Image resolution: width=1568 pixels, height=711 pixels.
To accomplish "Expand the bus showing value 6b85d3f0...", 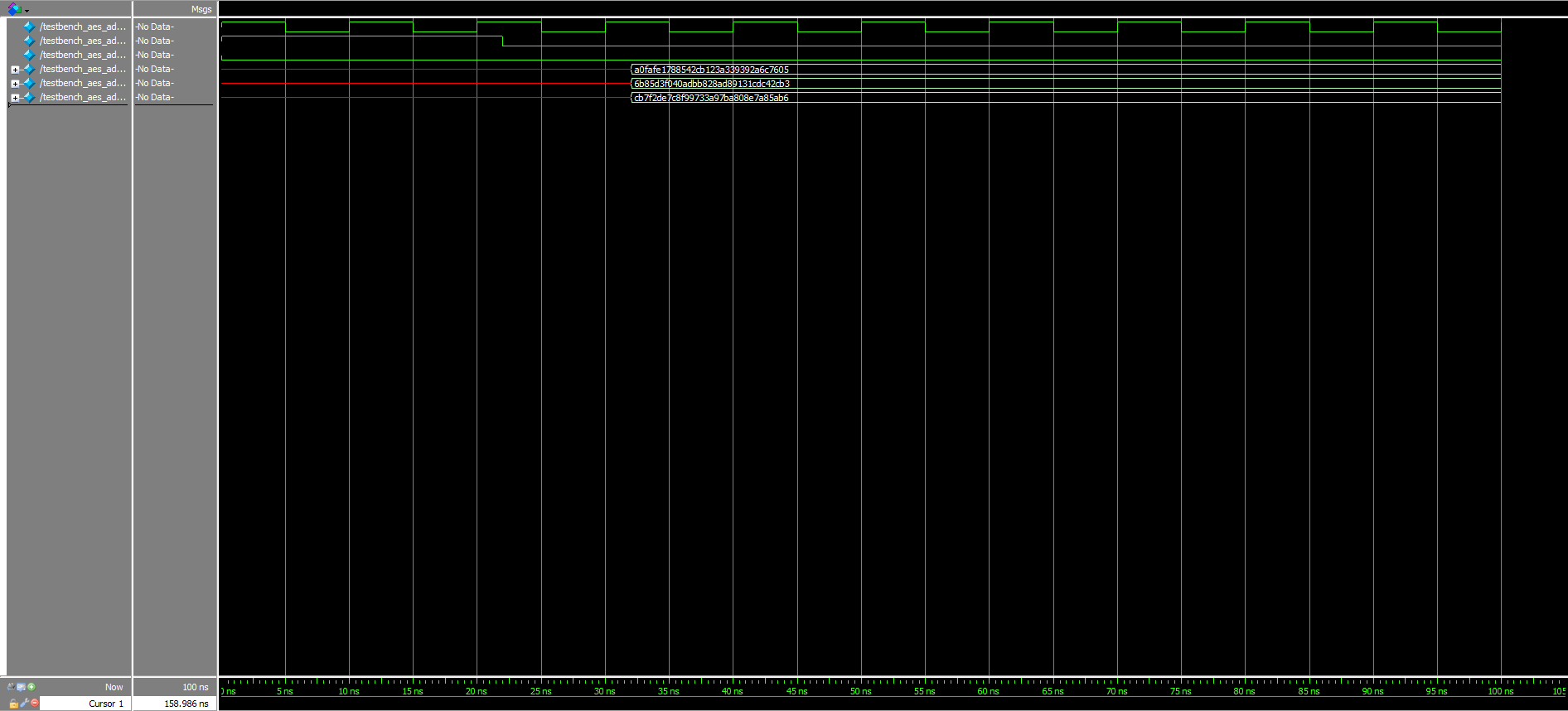I will (15, 84).
